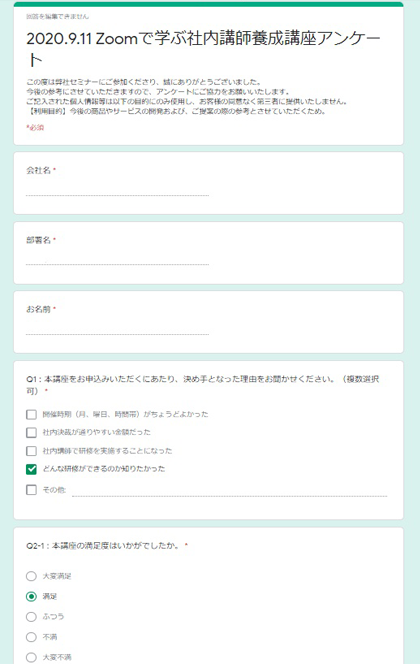Check the その他 checkbox

coord(31,490)
